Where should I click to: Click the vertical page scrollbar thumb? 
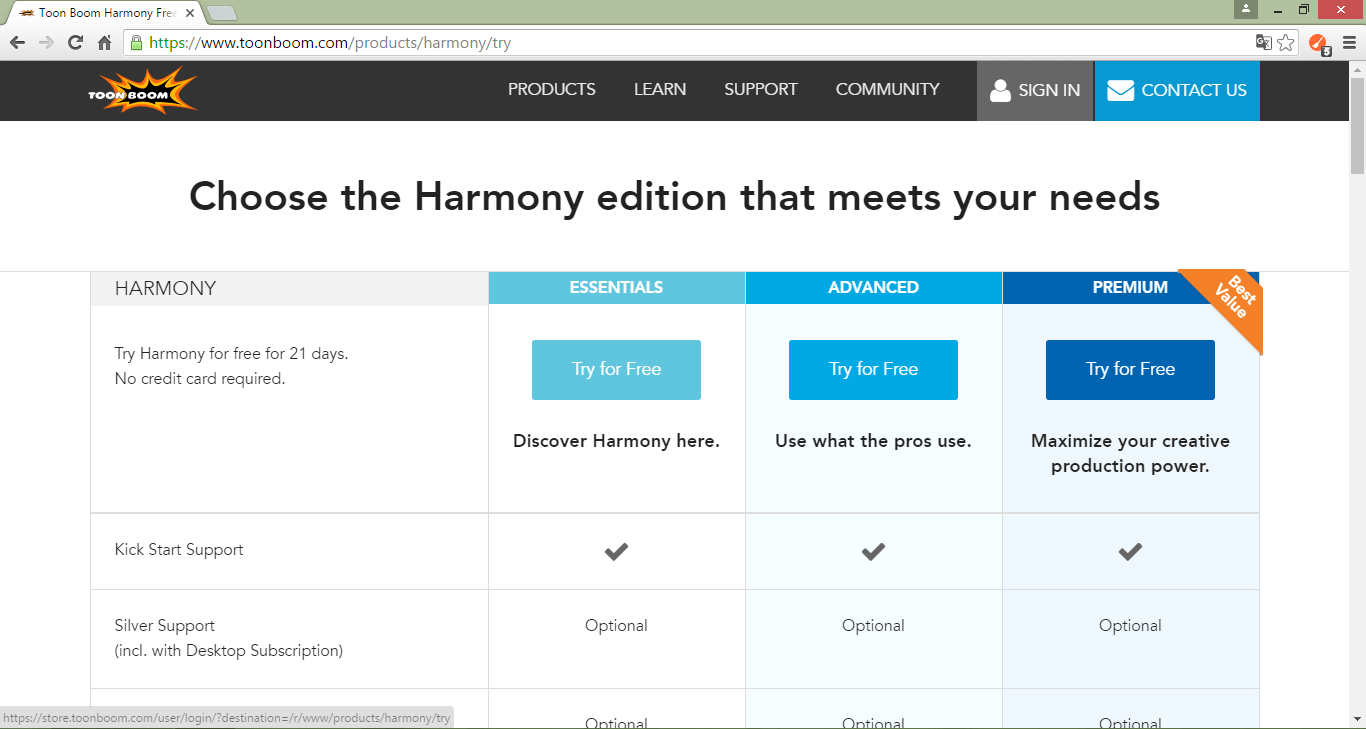pos(1357,127)
